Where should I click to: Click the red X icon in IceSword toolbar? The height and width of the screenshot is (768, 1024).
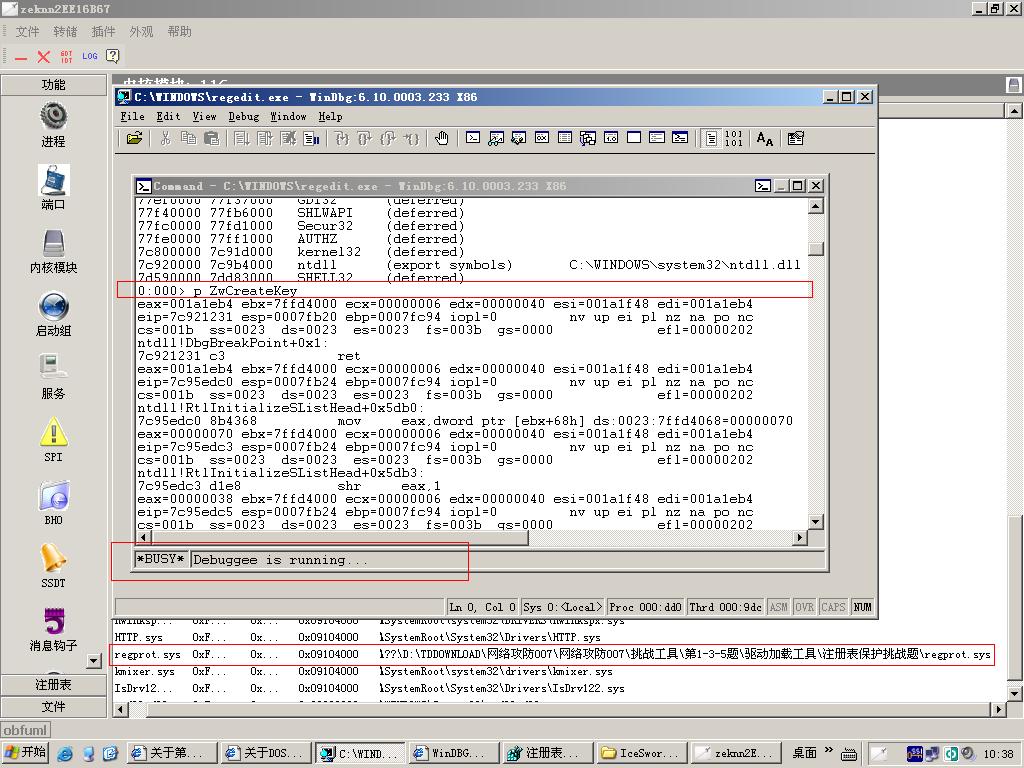point(44,57)
